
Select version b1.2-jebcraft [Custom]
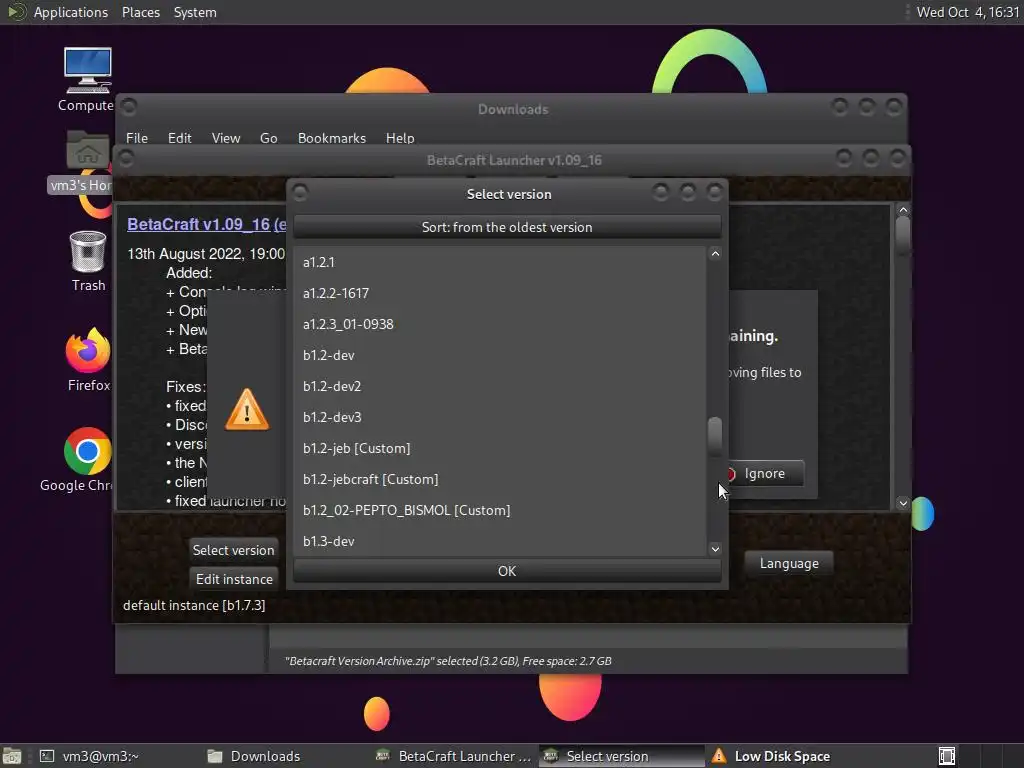click(500, 479)
